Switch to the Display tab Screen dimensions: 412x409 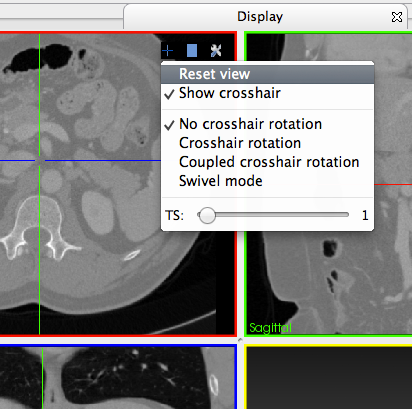[x=260, y=17]
